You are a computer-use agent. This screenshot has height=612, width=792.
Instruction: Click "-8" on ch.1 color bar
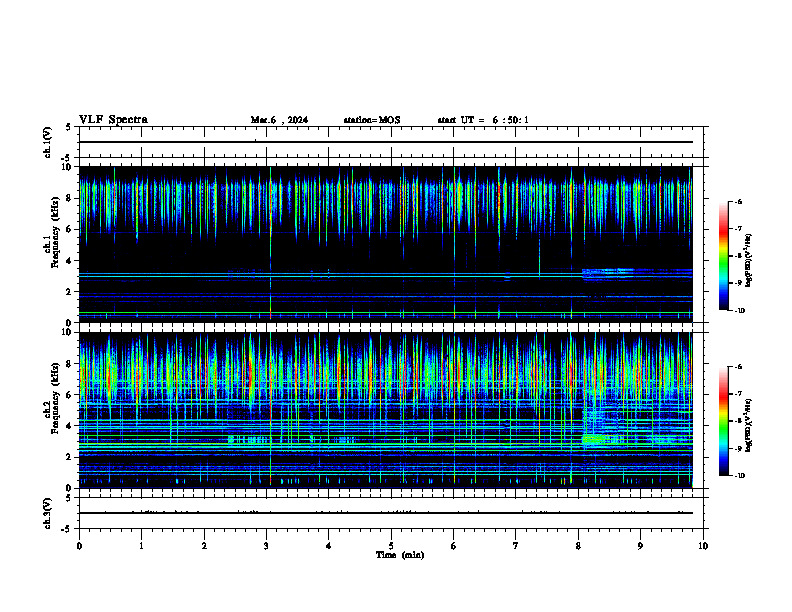click(x=738, y=256)
